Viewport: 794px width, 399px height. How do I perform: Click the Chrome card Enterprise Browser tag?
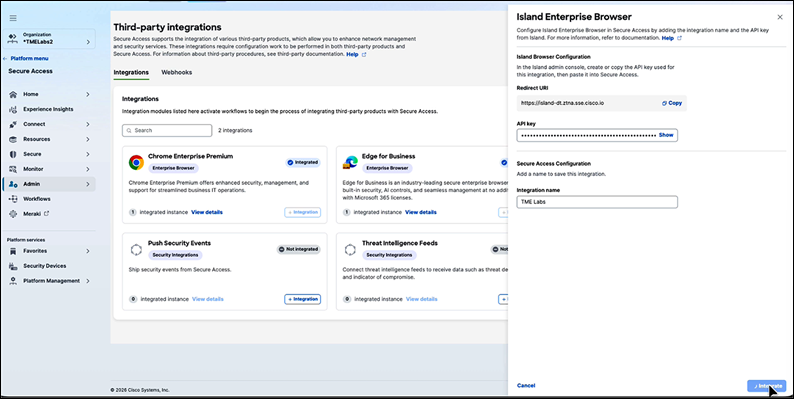[x=174, y=168]
